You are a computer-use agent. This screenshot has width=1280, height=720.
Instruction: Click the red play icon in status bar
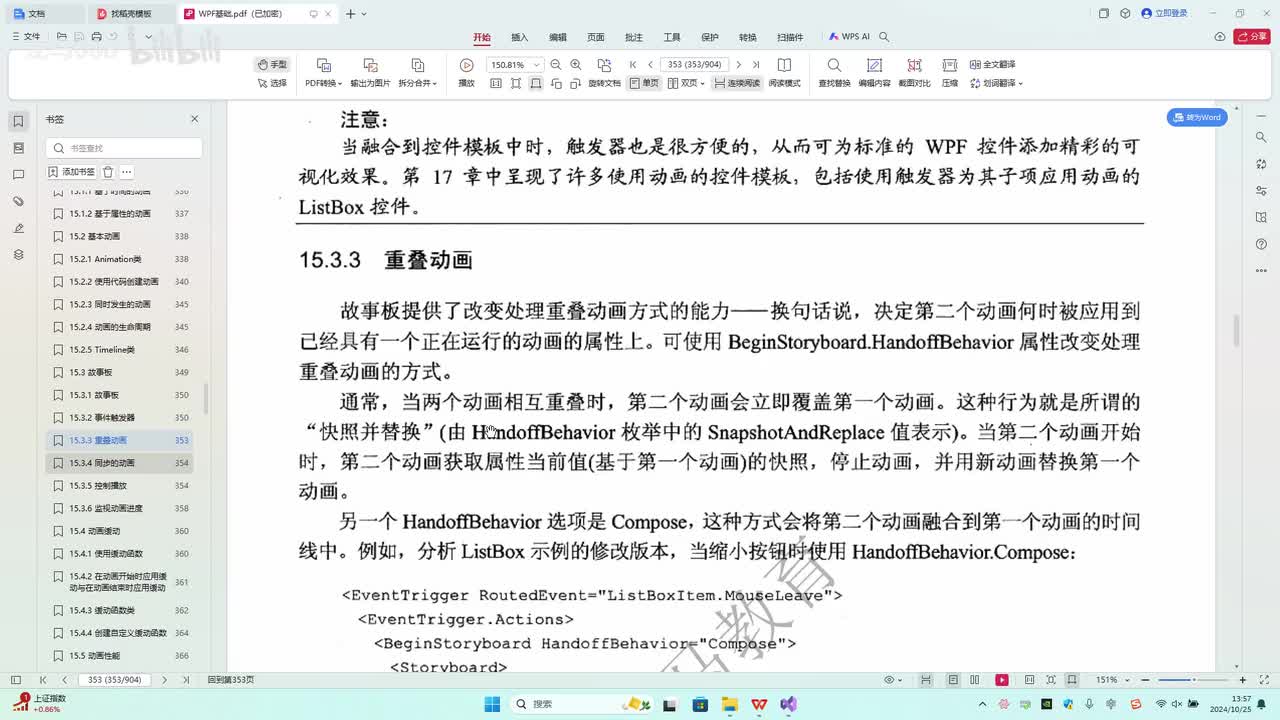tap(1002, 680)
